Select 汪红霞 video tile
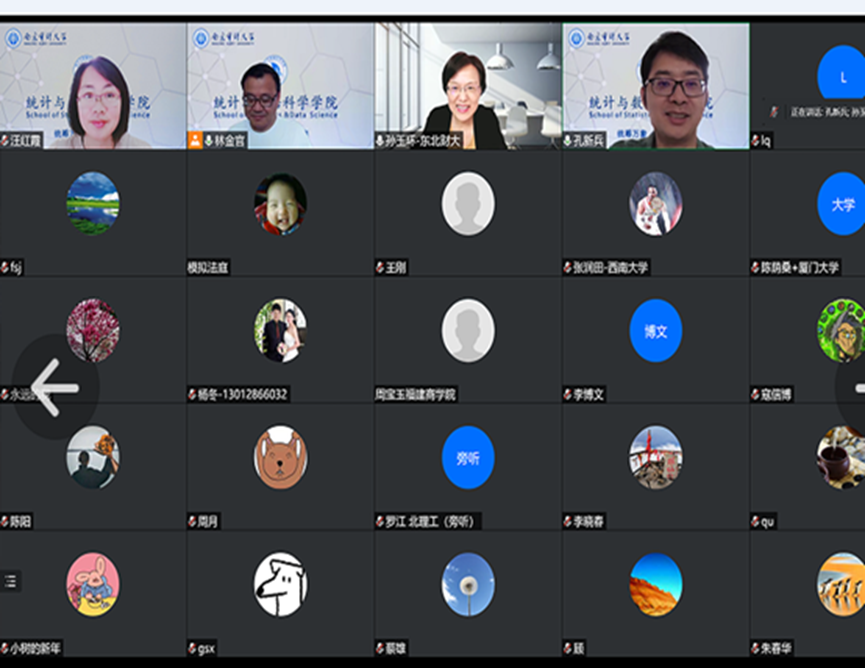Screen dimensions: 865x668 (93, 85)
